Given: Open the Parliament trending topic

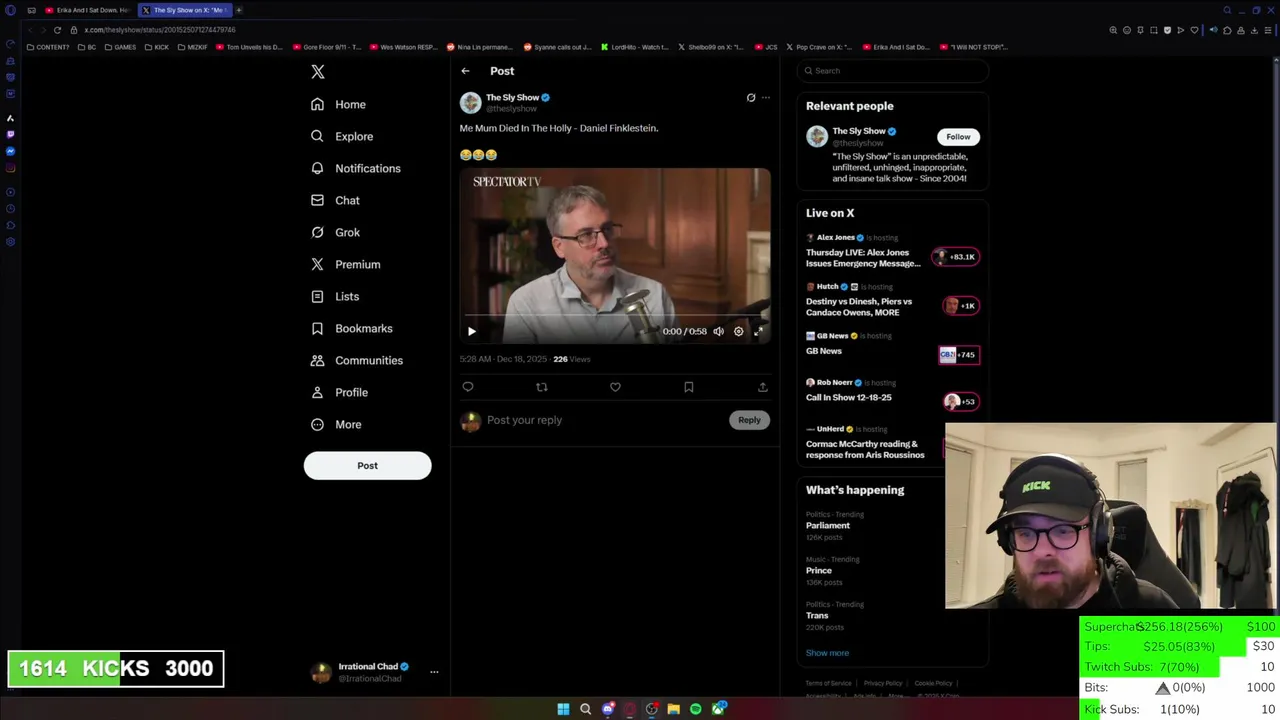Looking at the screenshot, I should point(828,525).
